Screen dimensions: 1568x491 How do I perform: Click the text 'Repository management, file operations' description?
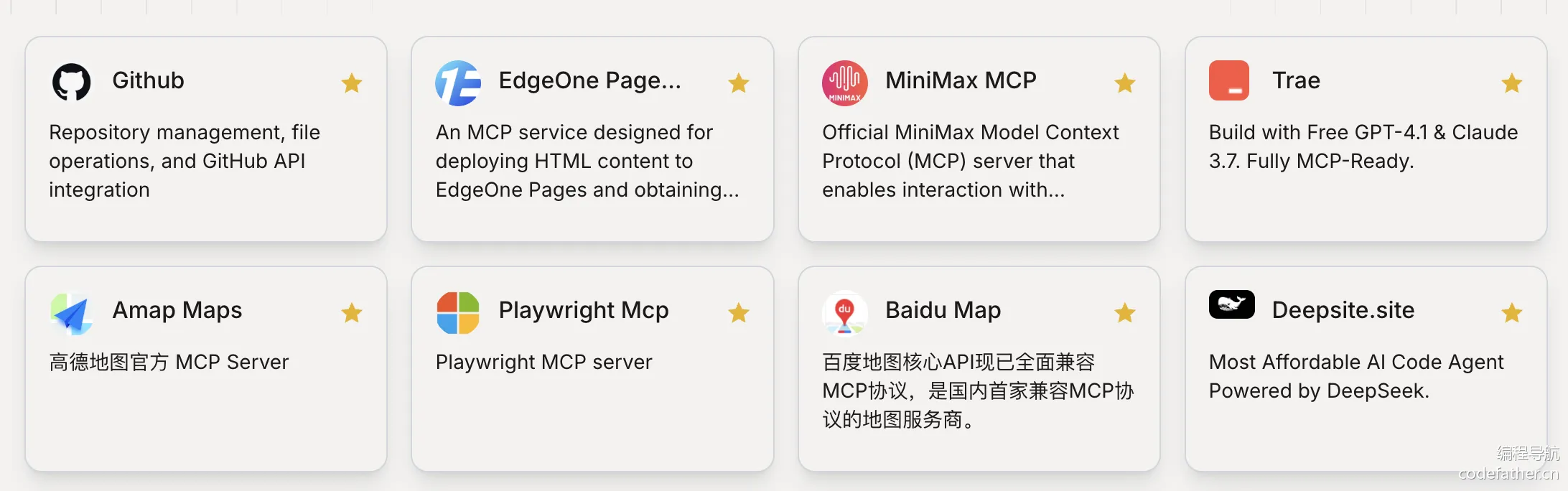click(x=185, y=161)
